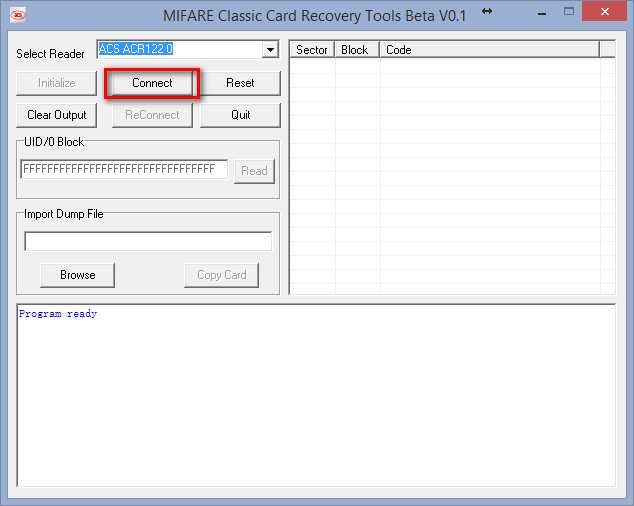Click the double-arrow icon in title bar
634x506 pixels.
pyautogui.click(x=487, y=11)
